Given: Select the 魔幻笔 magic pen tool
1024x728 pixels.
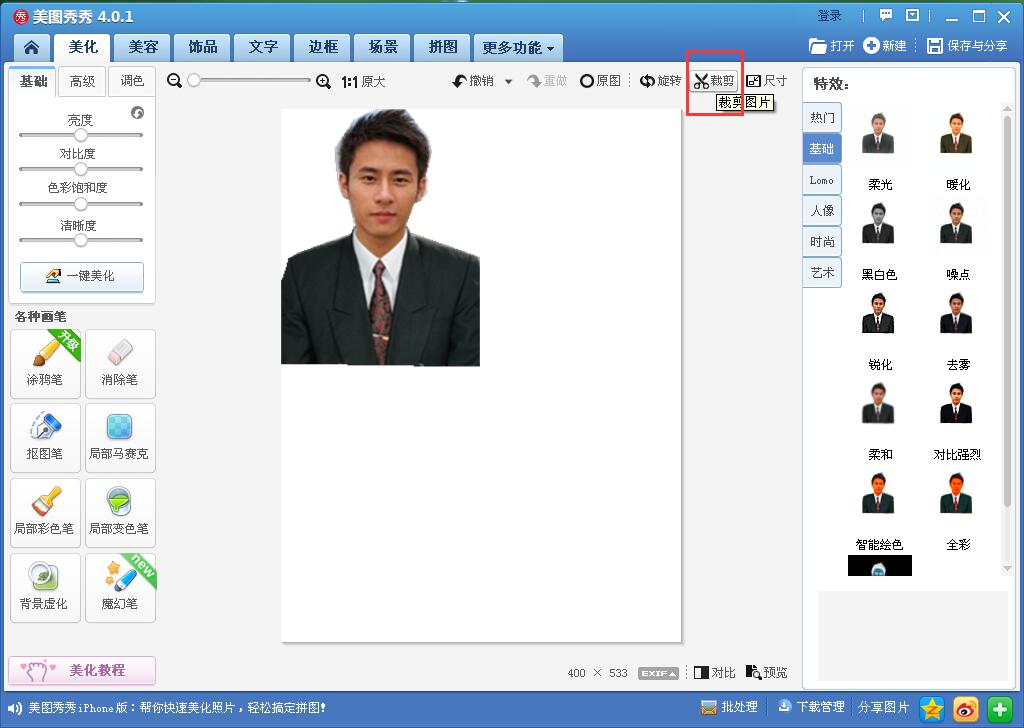Looking at the screenshot, I should [120, 587].
